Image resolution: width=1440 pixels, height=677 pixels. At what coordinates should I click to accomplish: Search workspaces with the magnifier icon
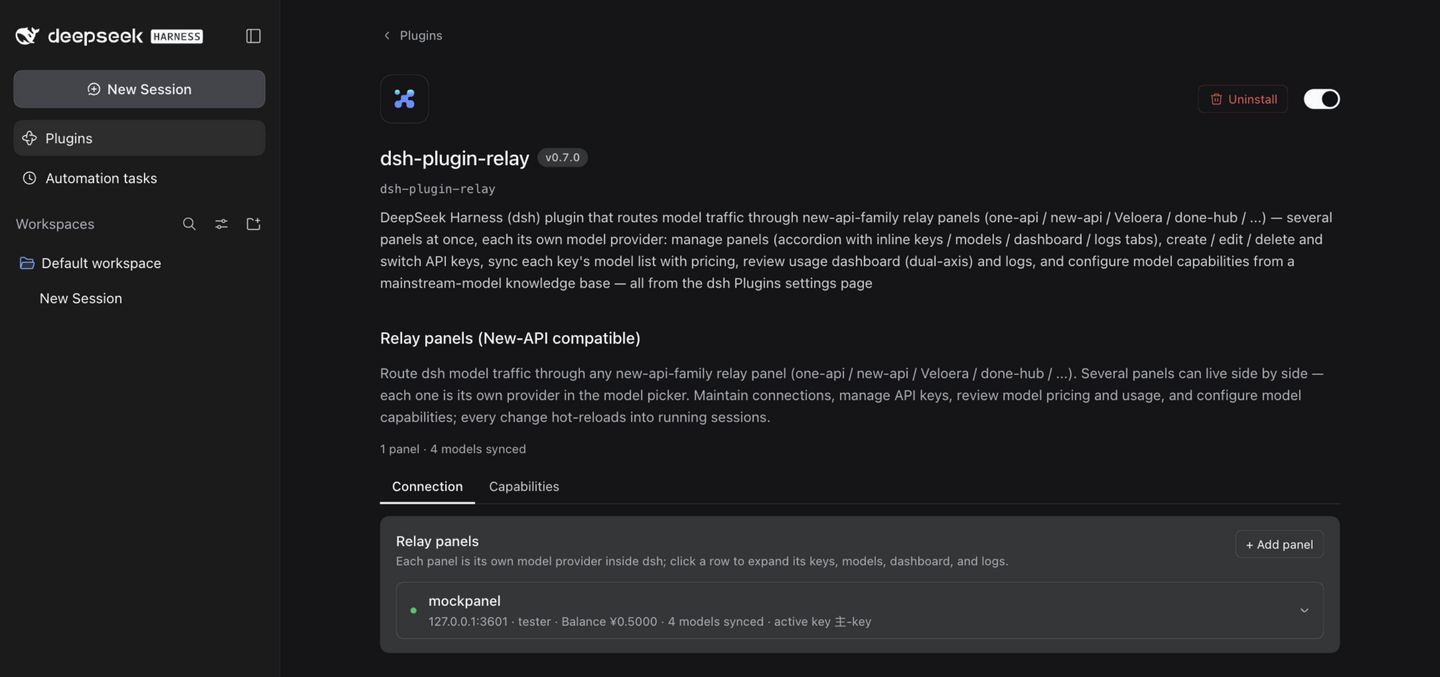tap(189, 224)
